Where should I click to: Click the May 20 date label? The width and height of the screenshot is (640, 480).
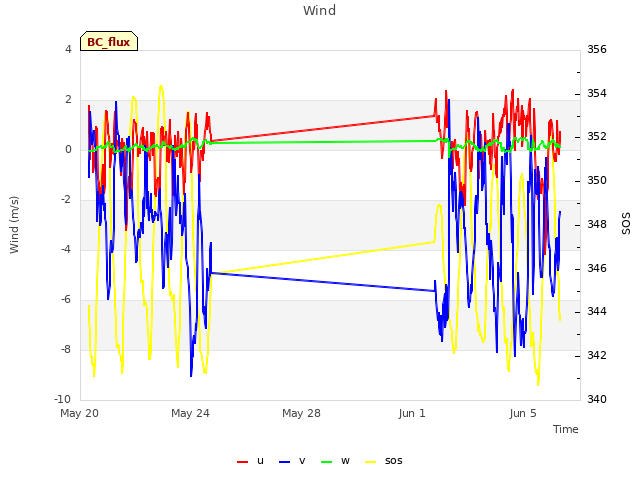[x=79, y=413]
